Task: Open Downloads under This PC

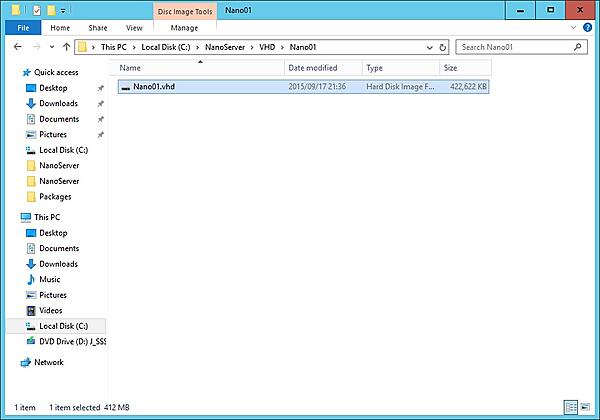Action: pos(58,264)
